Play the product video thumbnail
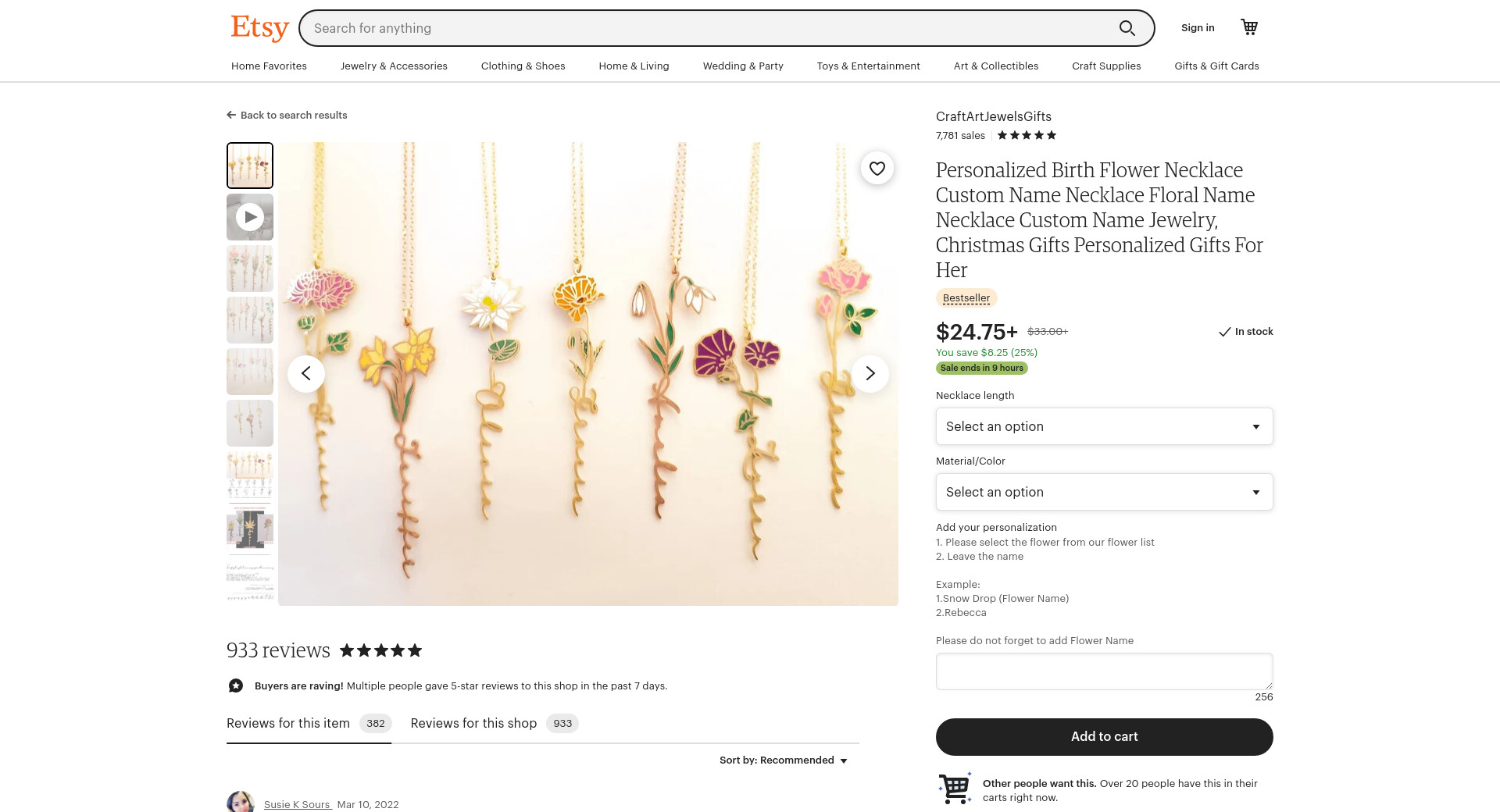1500x812 pixels. [250, 217]
